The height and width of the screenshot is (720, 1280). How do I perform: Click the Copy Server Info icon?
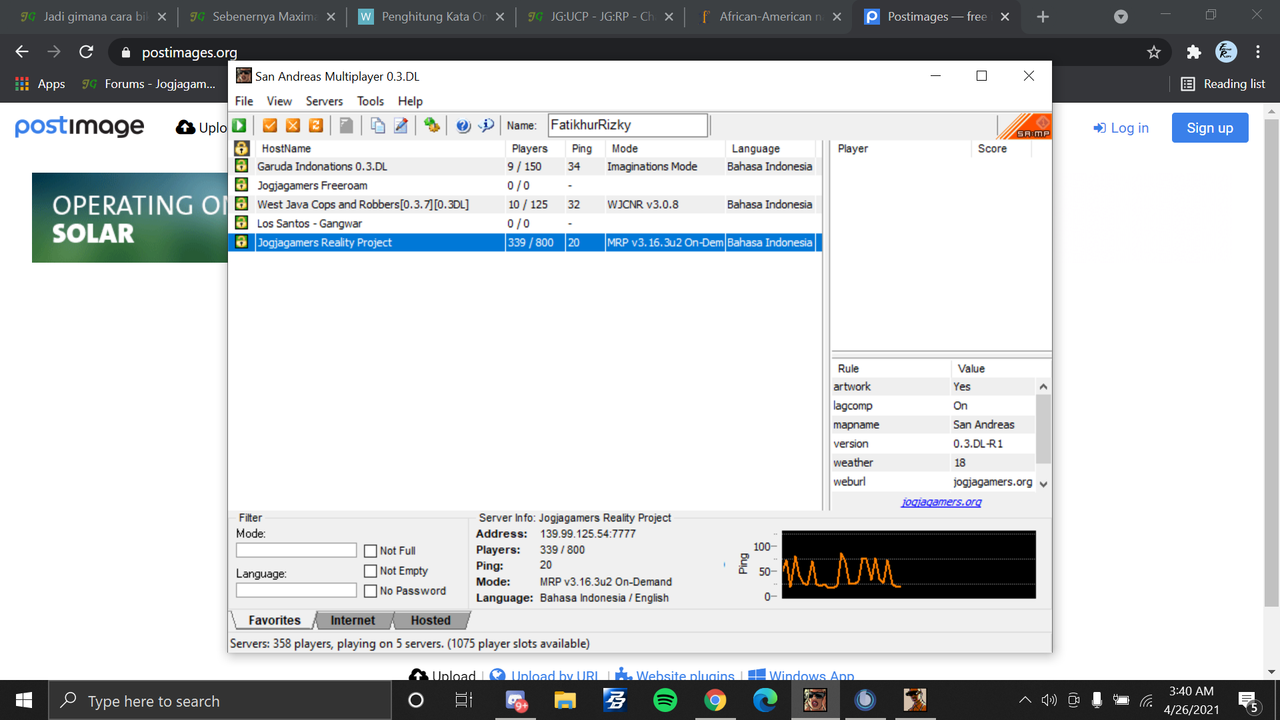pyautogui.click(x=378, y=125)
